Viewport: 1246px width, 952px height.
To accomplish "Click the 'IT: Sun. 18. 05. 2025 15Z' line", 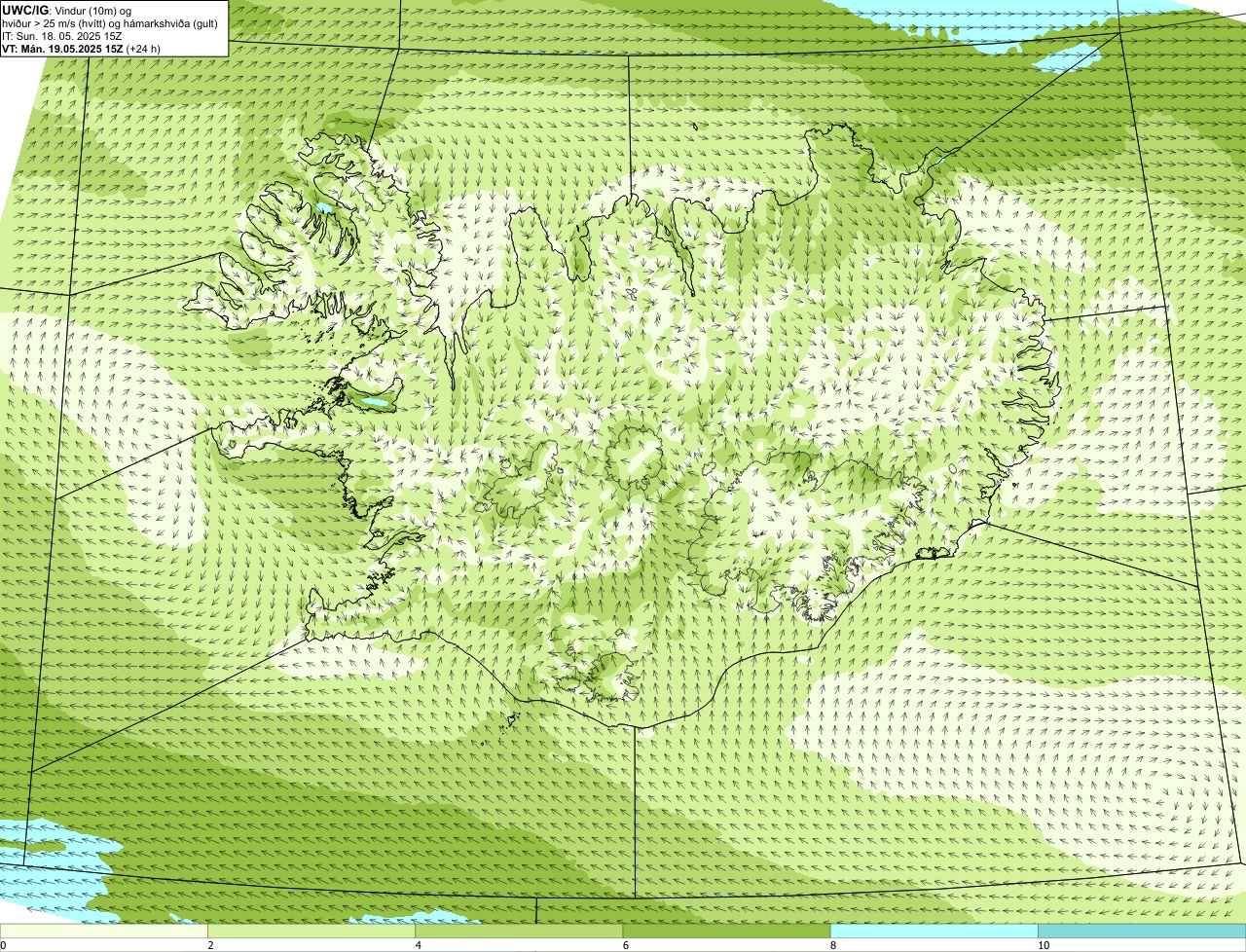I will pos(62,35).
